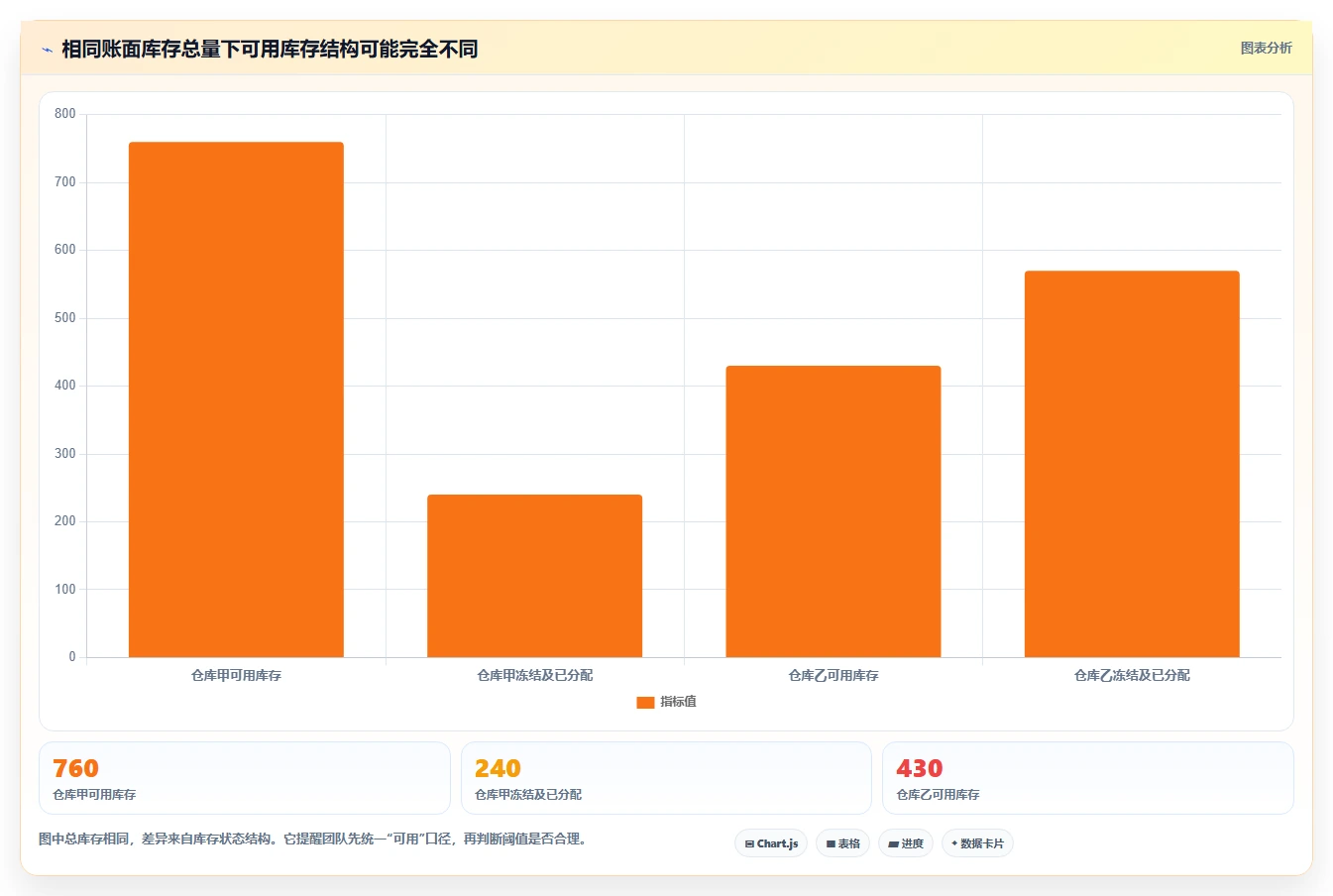Click the 仓库乙冻结及已分配 bar in chart

point(1132,464)
